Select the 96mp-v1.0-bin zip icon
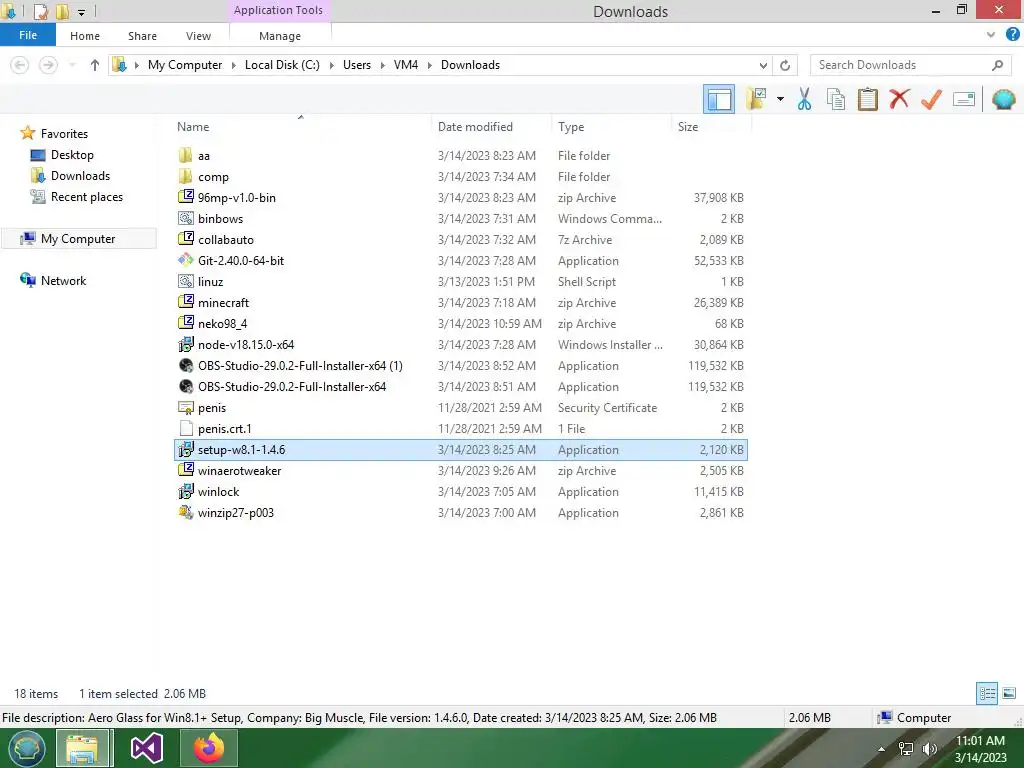Viewport: 1024px width, 768px height. tap(185, 197)
